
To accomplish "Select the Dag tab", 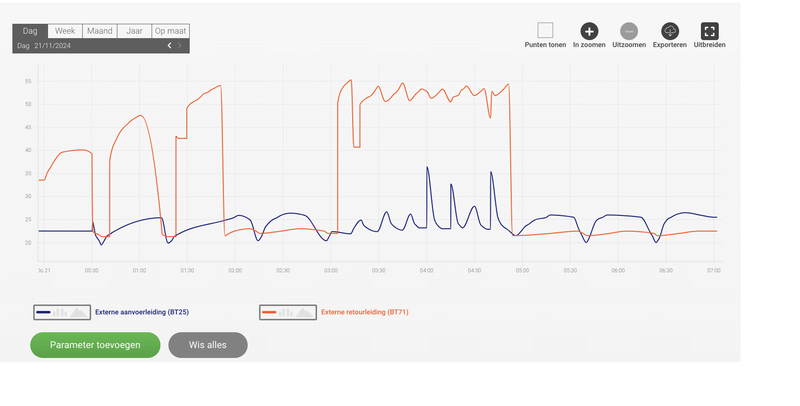I will (x=30, y=31).
